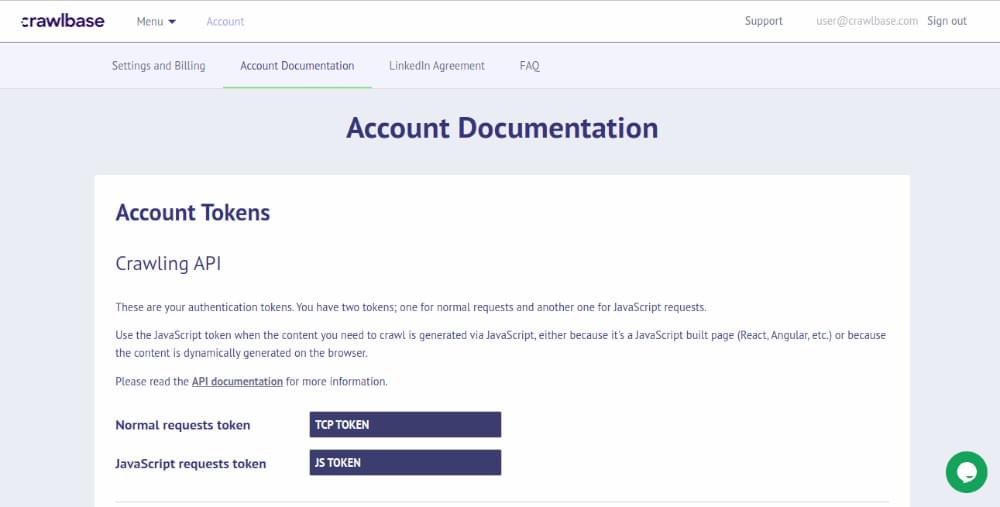Sign out of the account
This screenshot has height=507, width=1000.
click(946, 21)
